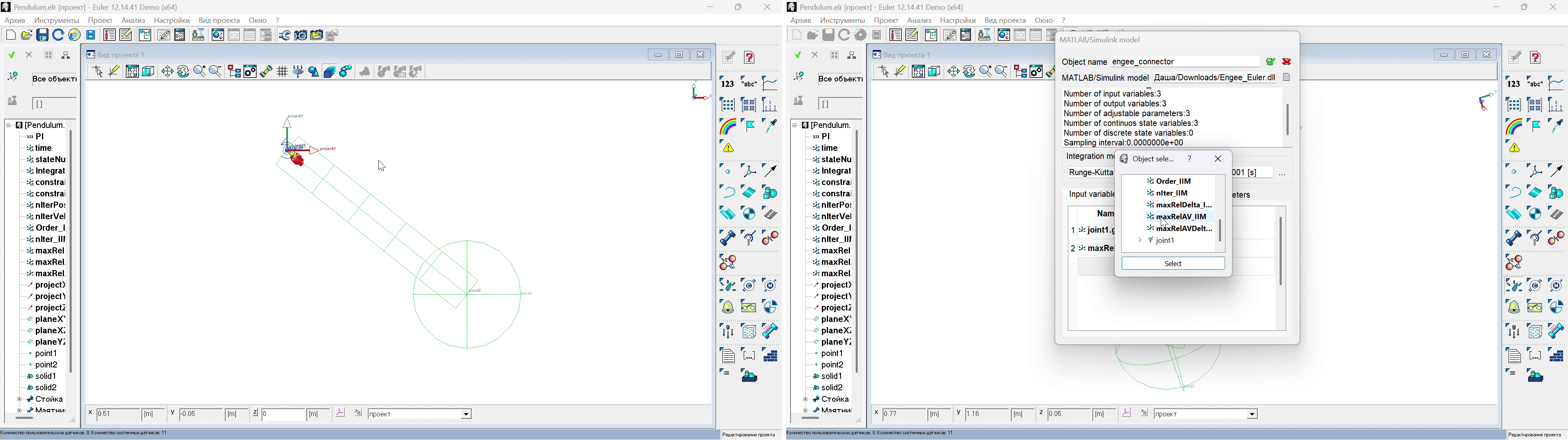The width and height of the screenshot is (1568, 440).
Task: Open настройки menu in the right window
Action: 957,21
